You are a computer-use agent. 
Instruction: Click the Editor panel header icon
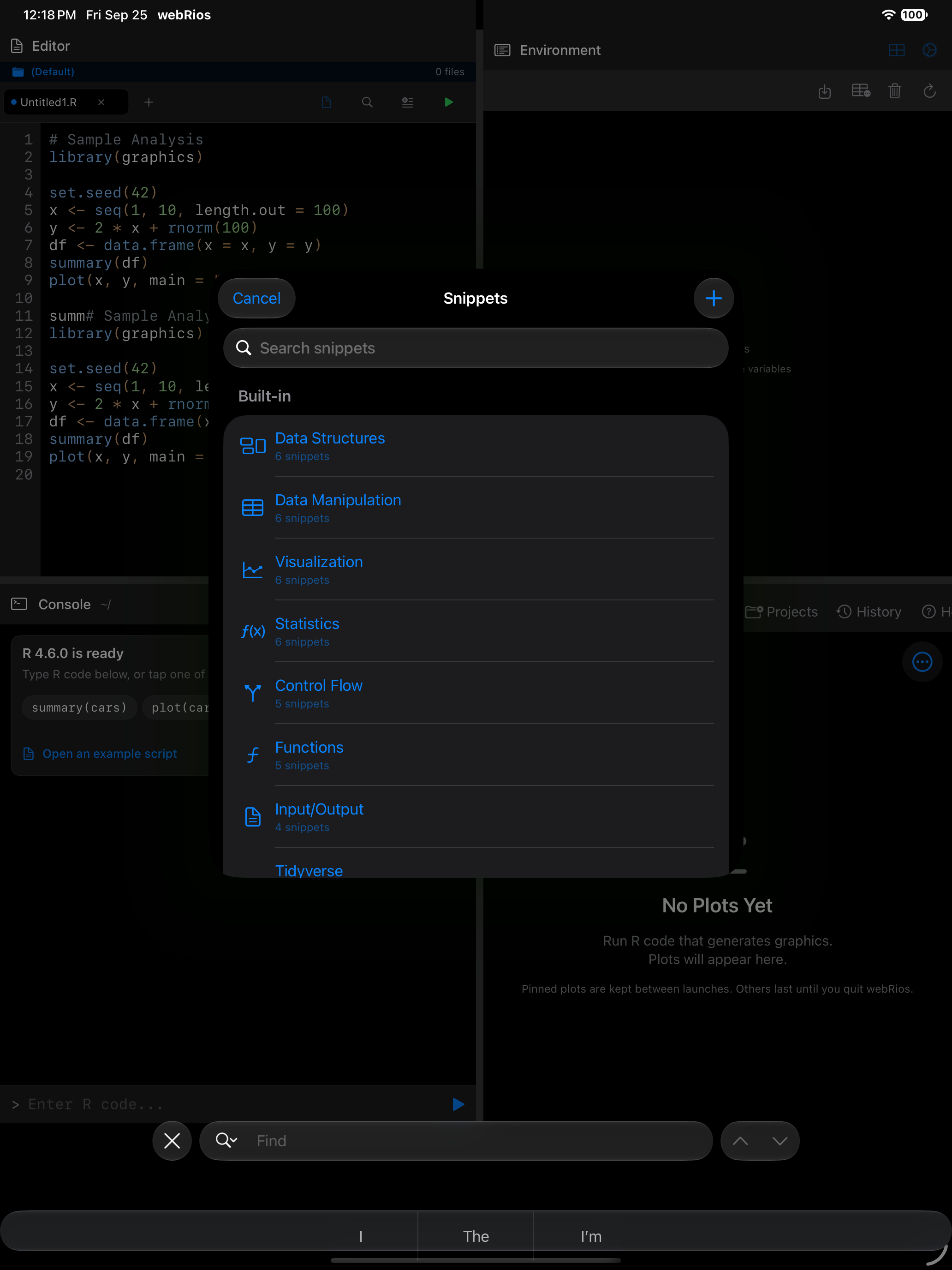tap(17, 46)
